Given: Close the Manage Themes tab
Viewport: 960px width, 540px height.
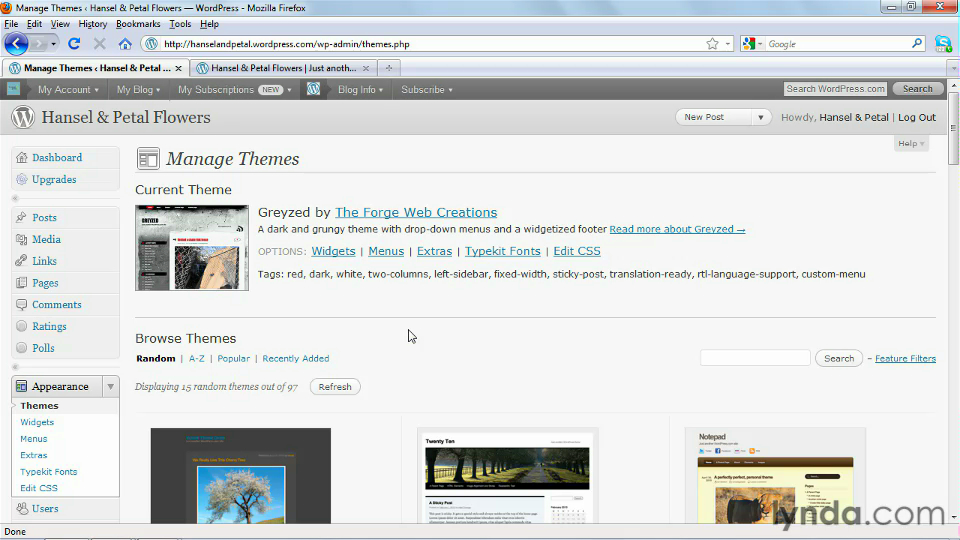Looking at the screenshot, I should (x=178, y=69).
